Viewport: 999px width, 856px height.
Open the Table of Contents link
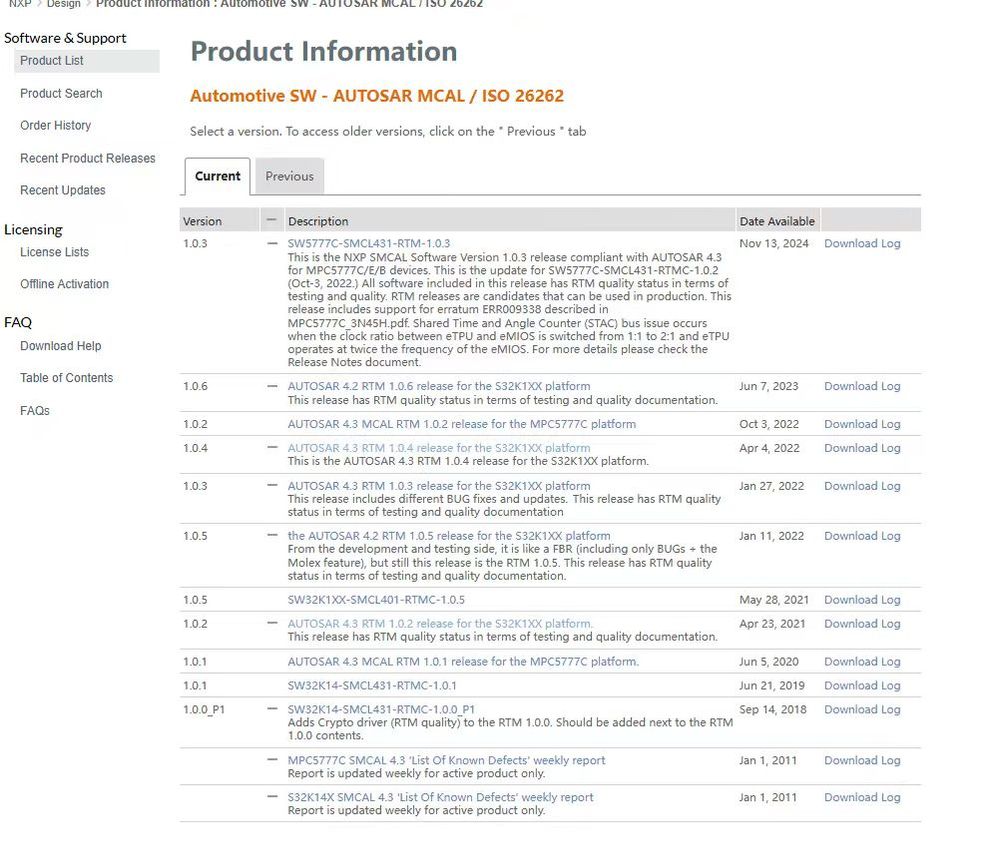click(x=66, y=378)
